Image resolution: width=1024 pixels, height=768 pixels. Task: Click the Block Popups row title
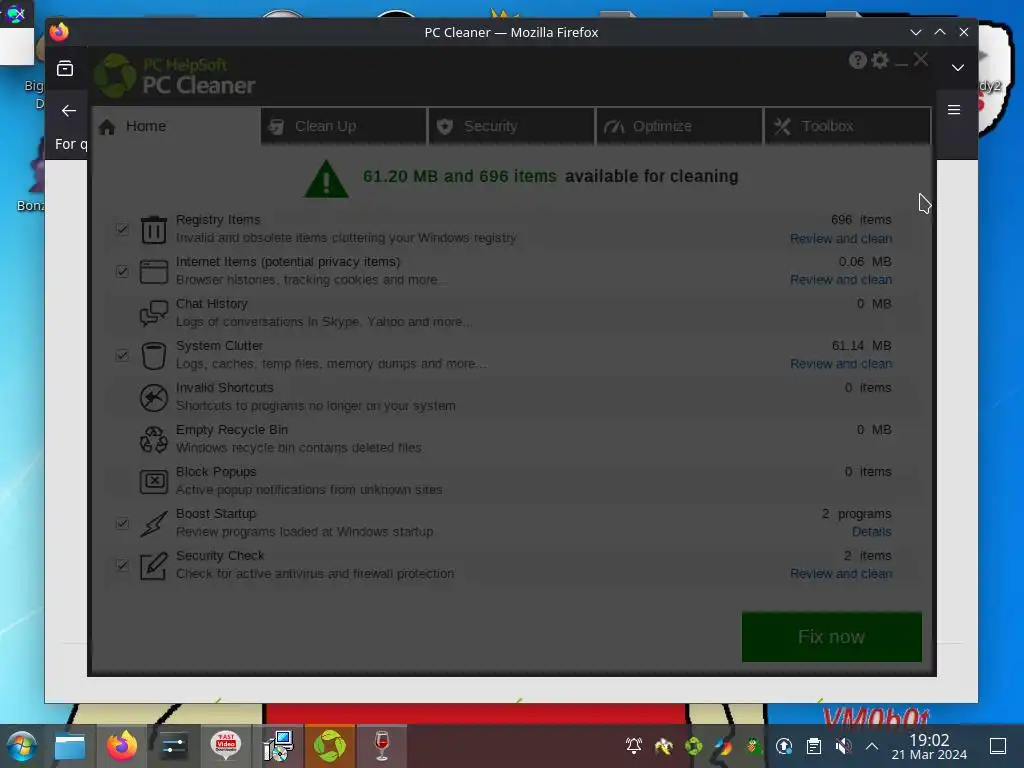click(216, 472)
